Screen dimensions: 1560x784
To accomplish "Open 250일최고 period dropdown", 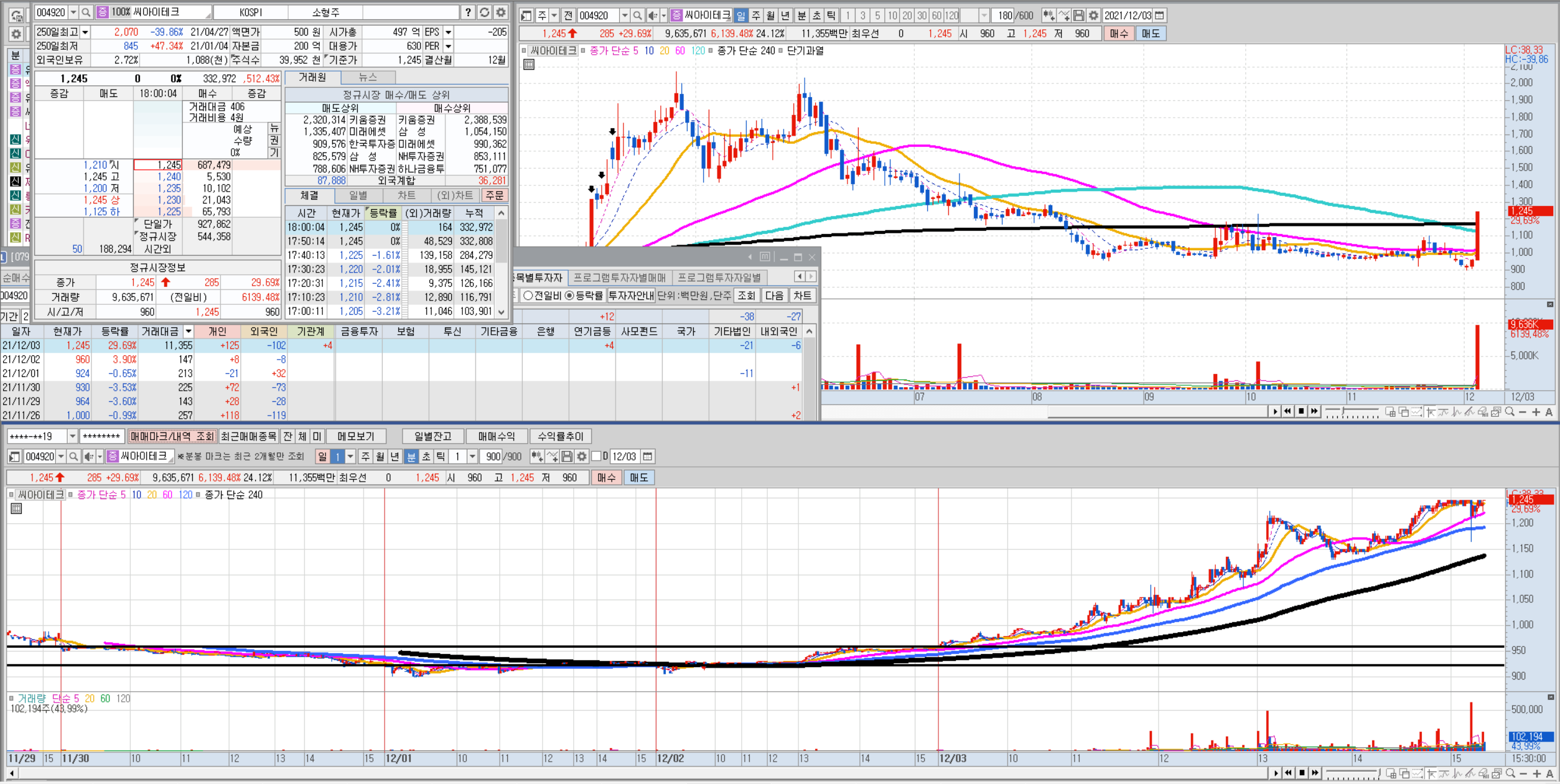I will (x=85, y=32).
